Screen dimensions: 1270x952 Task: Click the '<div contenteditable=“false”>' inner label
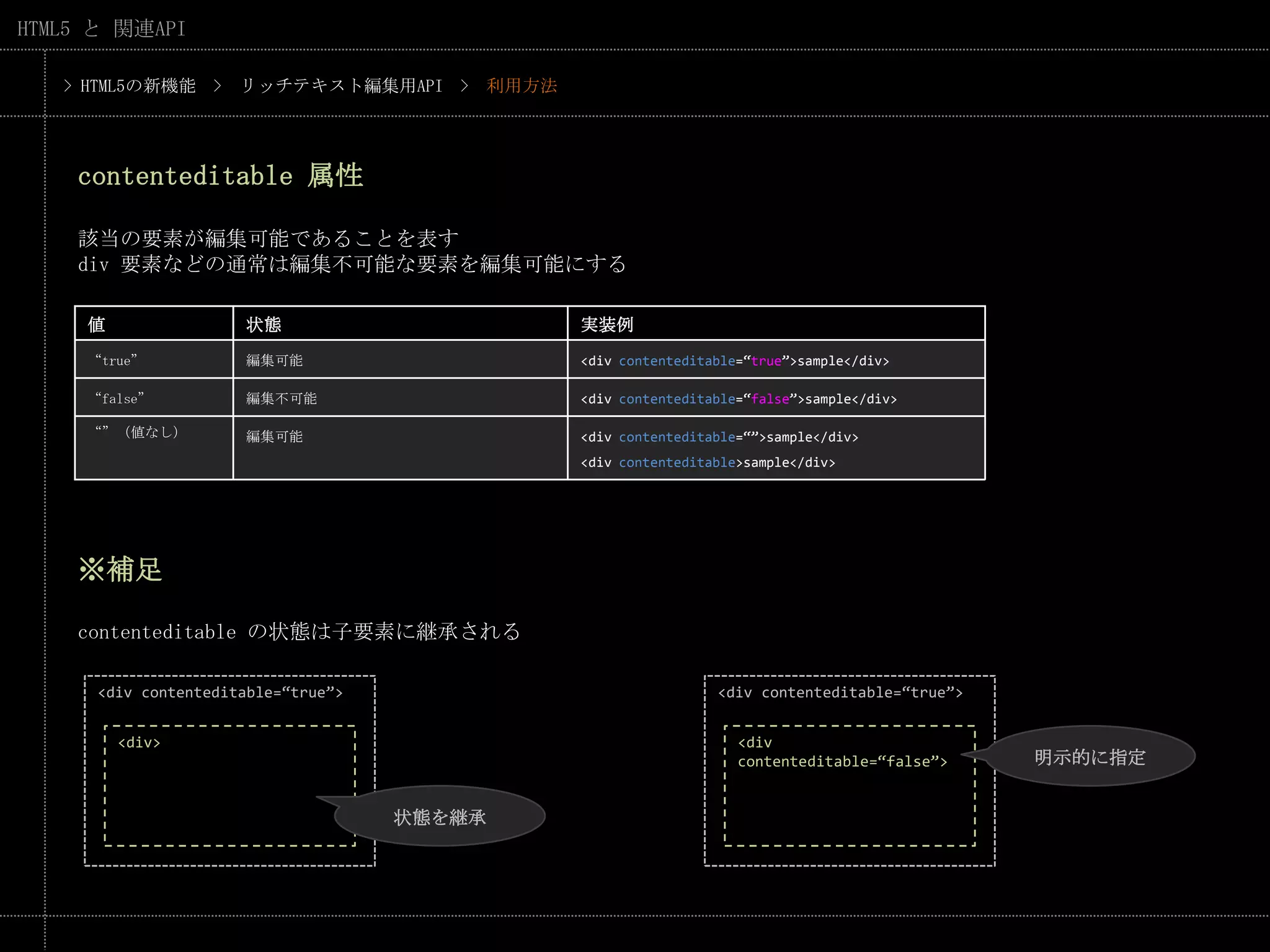[842, 752]
